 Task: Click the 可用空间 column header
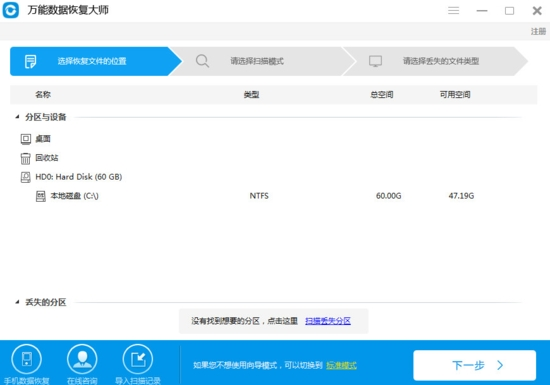pos(455,94)
